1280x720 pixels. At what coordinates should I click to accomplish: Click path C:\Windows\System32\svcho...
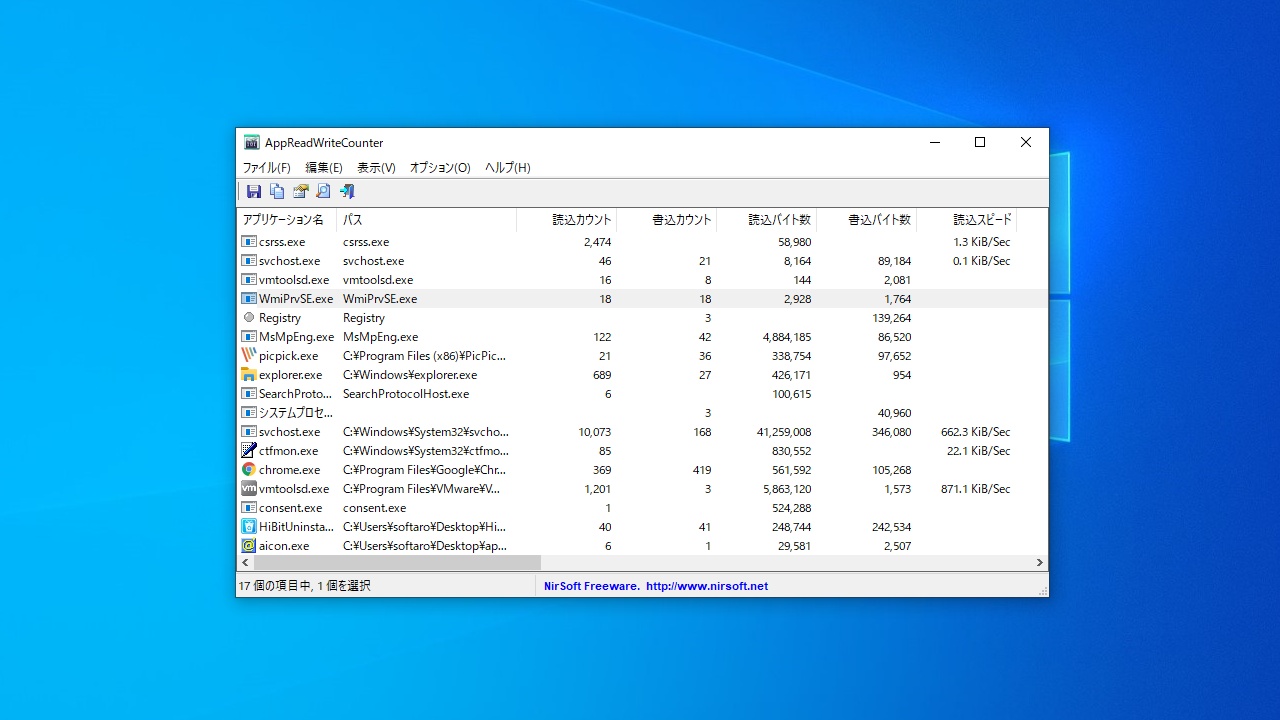(x=426, y=432)
